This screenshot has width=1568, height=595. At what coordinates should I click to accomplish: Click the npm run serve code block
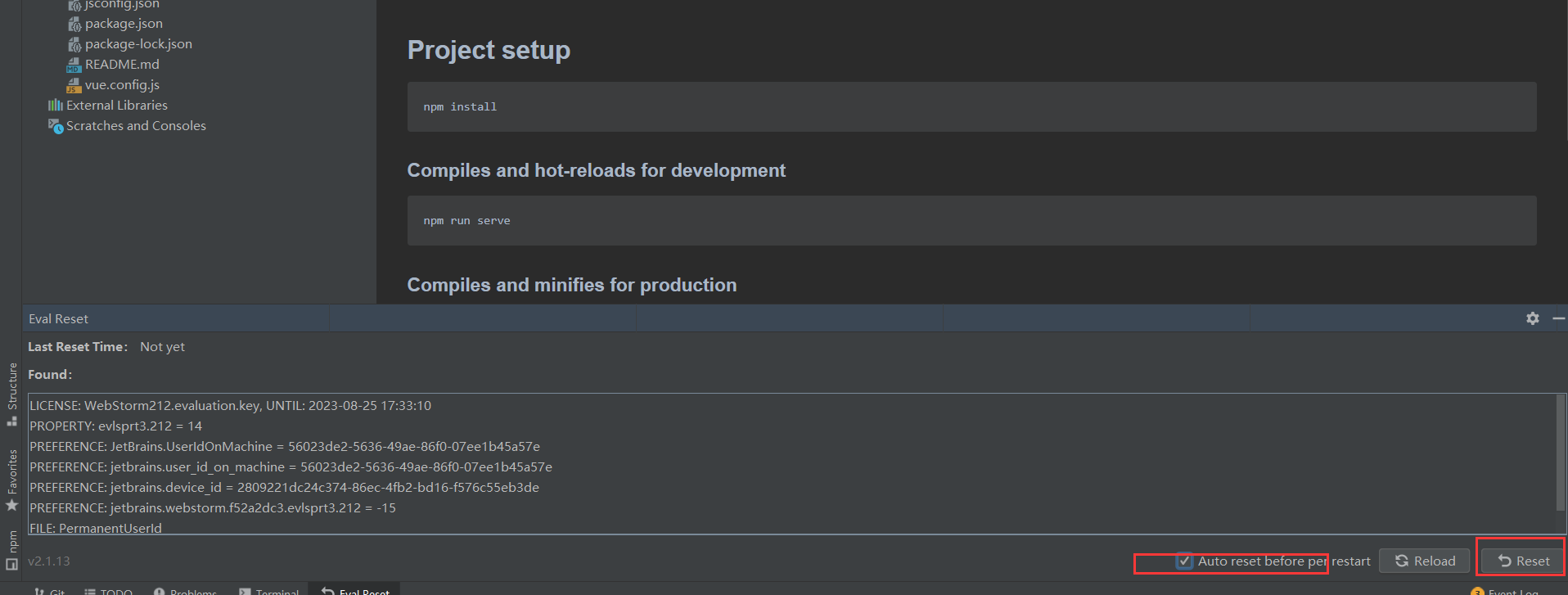971,220
